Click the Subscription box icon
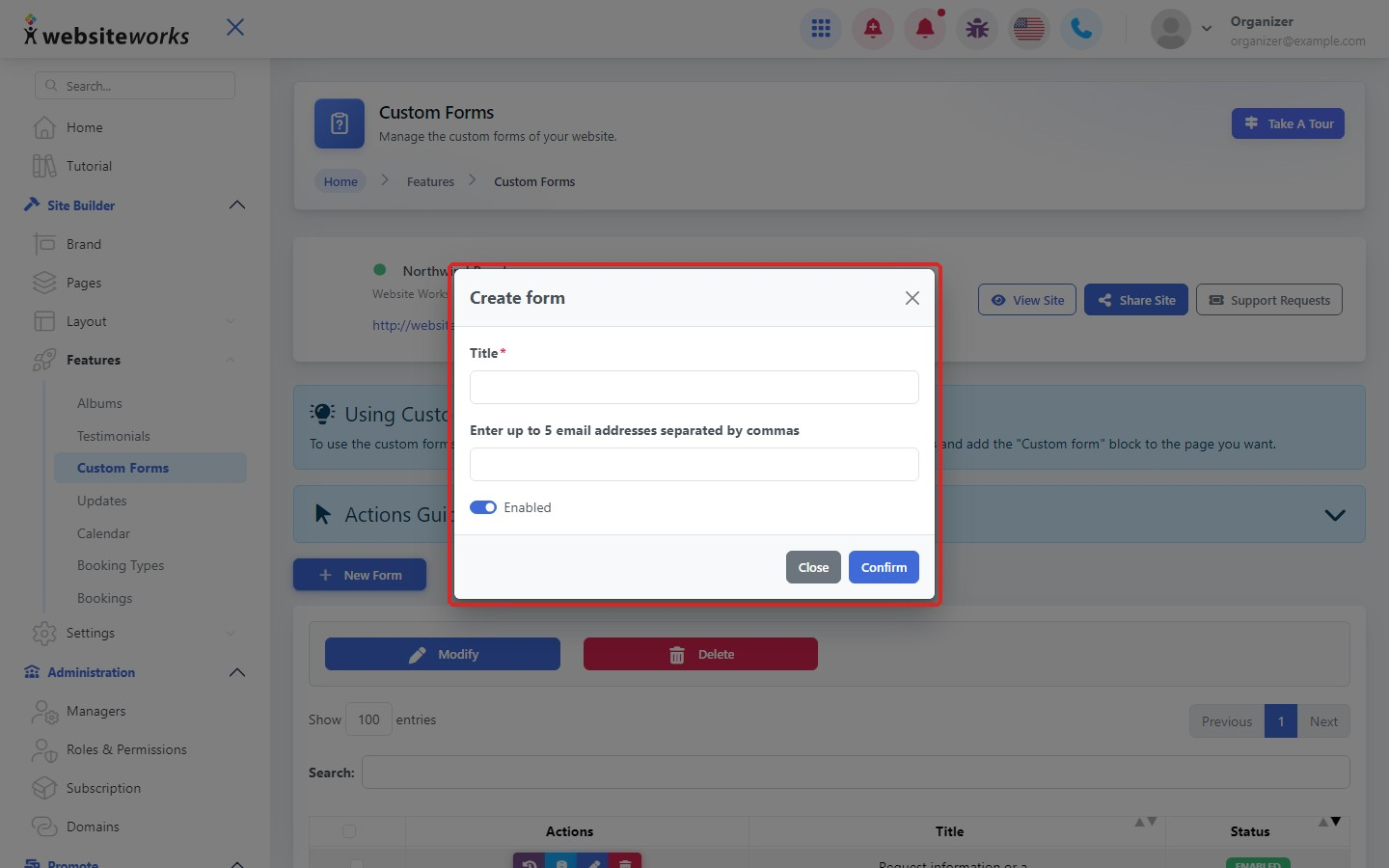The width and height of the screenshot is (1389, 868). pyautogui.click(x=44, y=788)
